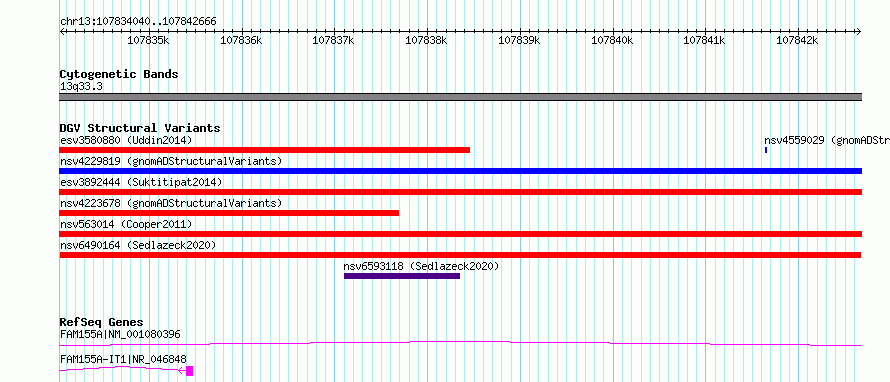Click the esv3580880 (Uddin2014) variant label

pos(126,140)
